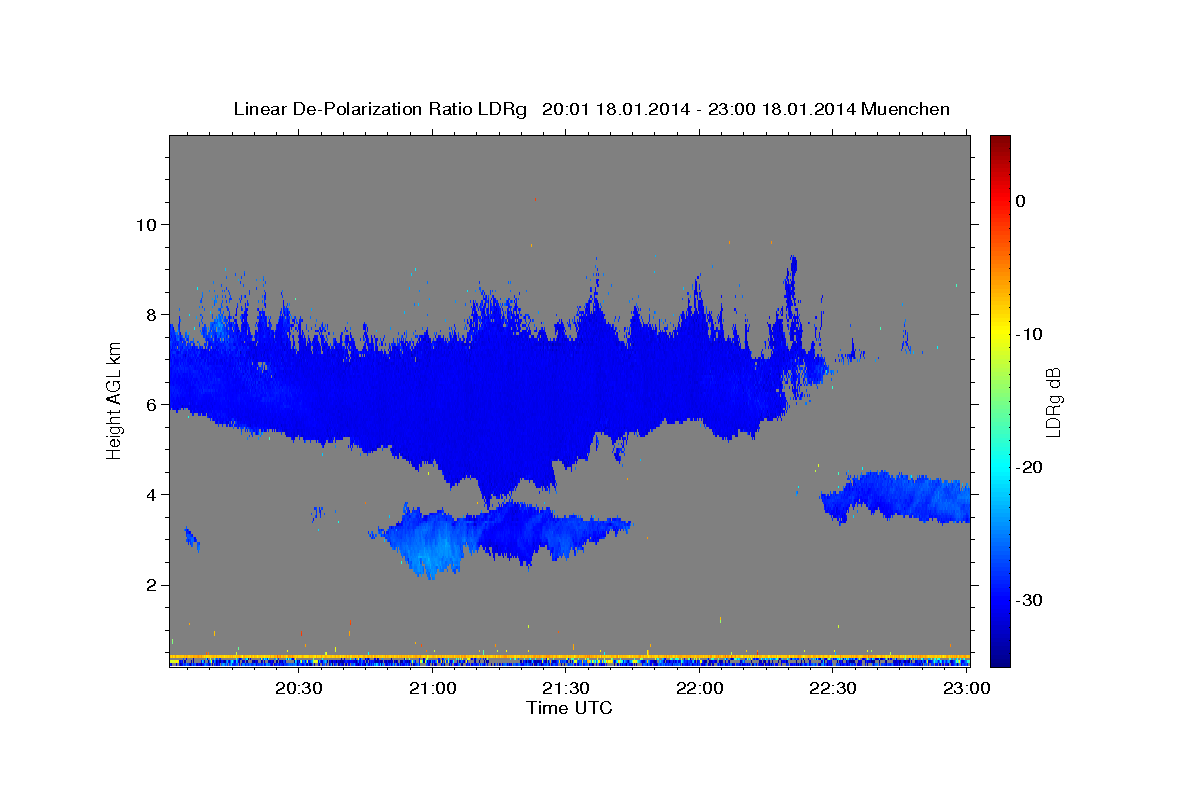Click the colorbar value label -30

(x=1030, y=600)
